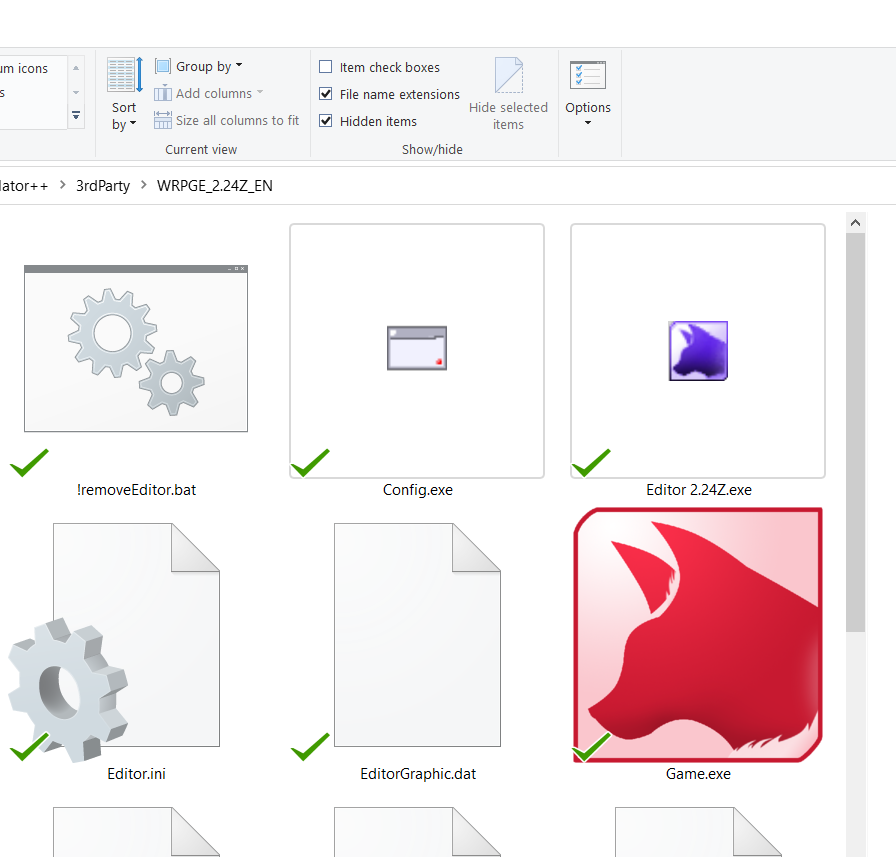
Task: Click the Game.exe file name
Action: click(698, 774)
